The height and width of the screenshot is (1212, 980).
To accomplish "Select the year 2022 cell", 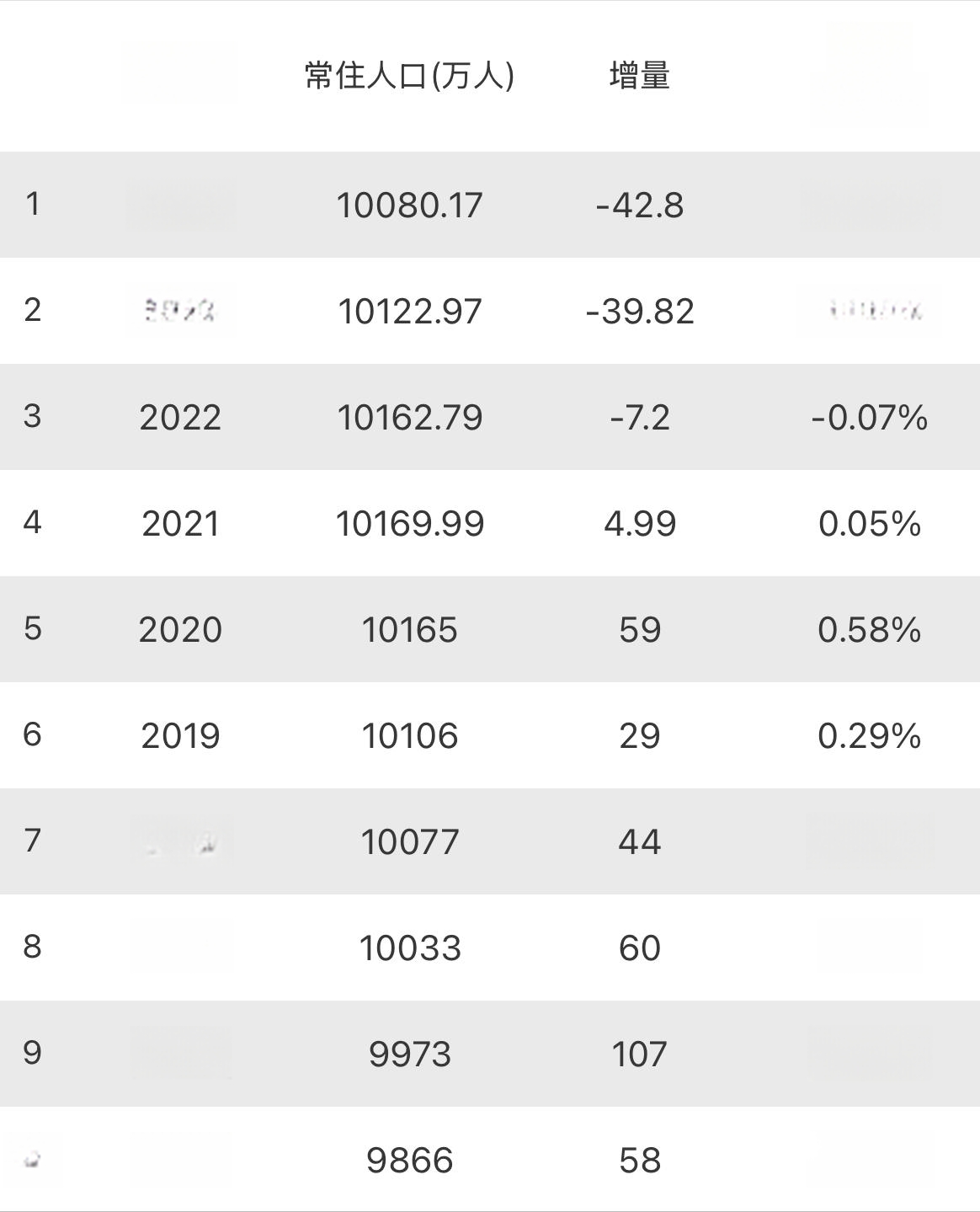I will pyautogui.click(x=180, y=417).
